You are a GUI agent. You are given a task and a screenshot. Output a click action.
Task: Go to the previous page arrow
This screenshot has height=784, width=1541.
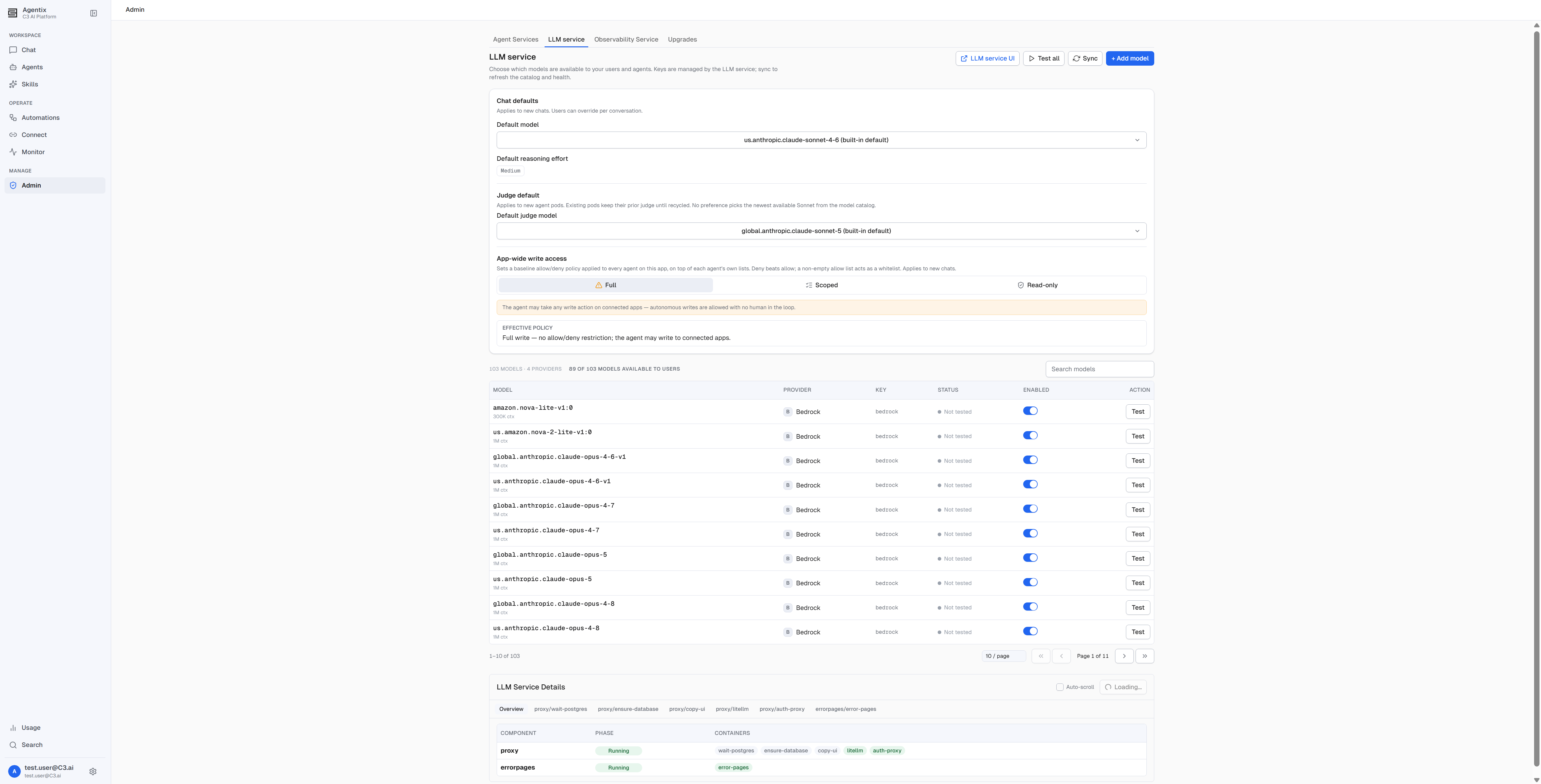pos(1061,656)
